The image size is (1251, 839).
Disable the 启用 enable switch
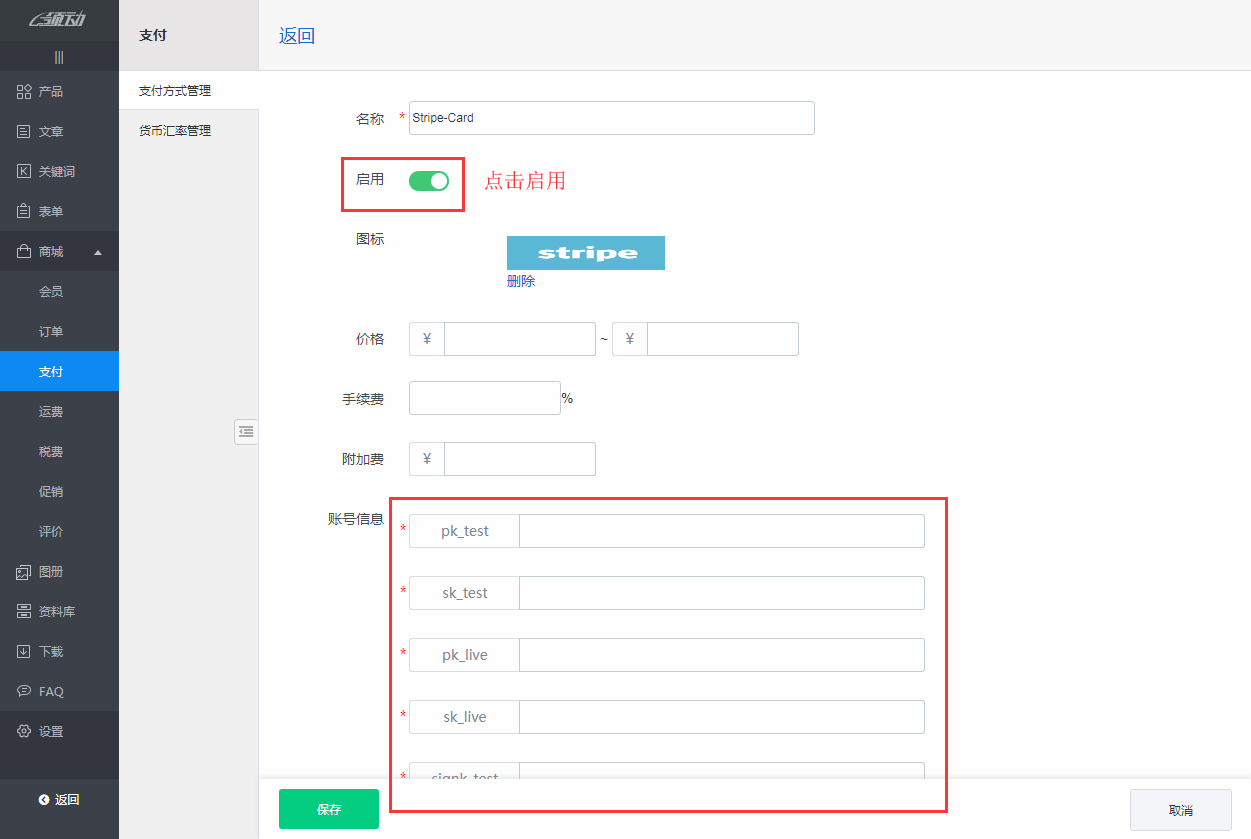click(x=429, y=181)
